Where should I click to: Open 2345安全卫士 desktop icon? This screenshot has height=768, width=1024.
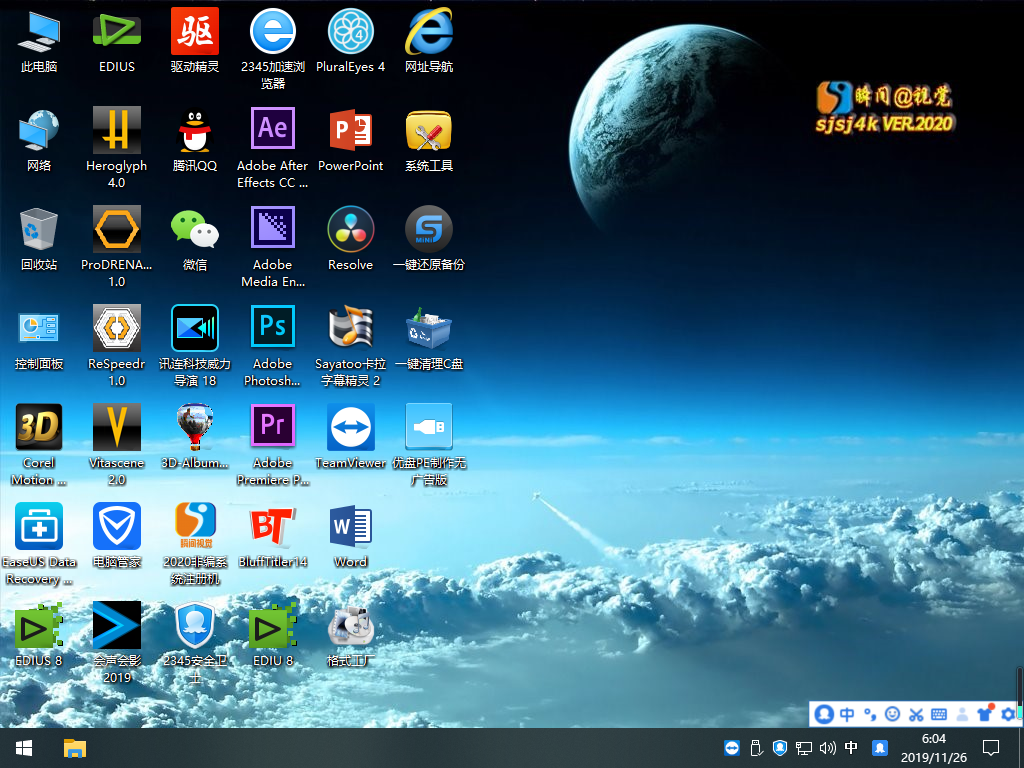pos(195,626)
